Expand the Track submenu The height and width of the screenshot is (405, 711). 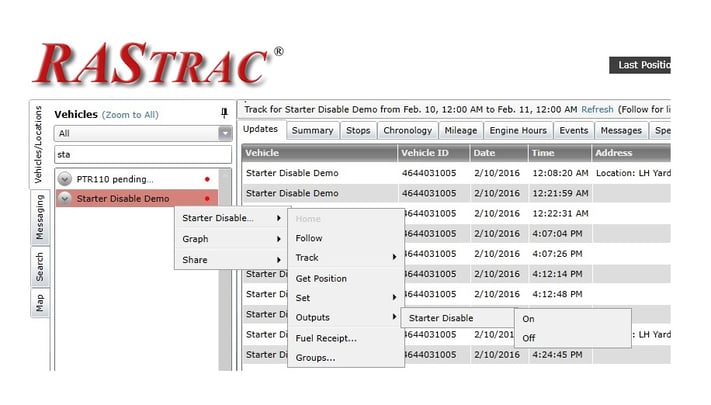pyautogui.click(x=345, y=258)
